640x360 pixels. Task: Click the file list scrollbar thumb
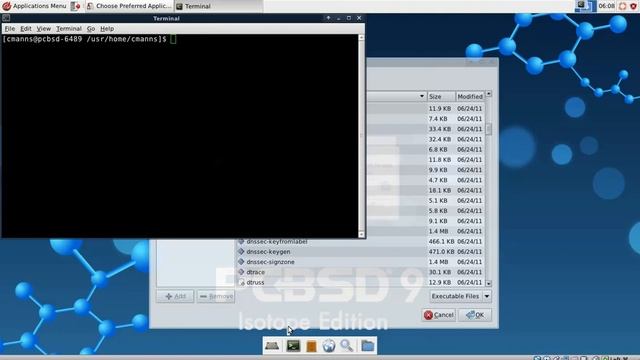(489, 129)
